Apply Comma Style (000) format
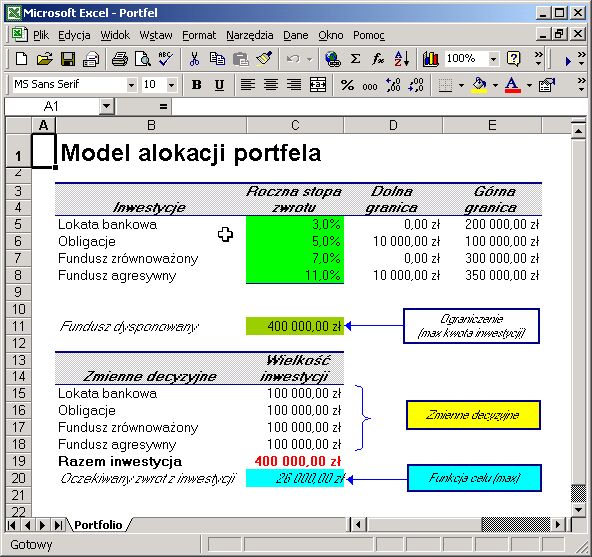Image resolution: width=592 pixels, height=557 pixels. [370, 86]
